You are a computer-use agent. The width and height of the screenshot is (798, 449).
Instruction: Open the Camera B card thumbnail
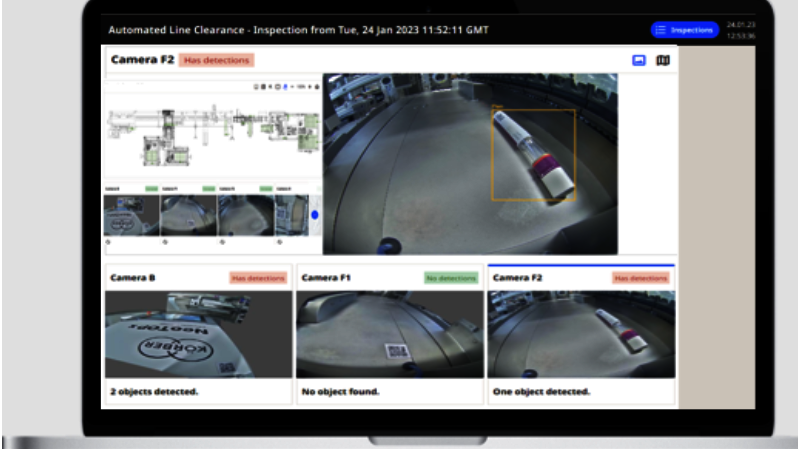(198, 334)
